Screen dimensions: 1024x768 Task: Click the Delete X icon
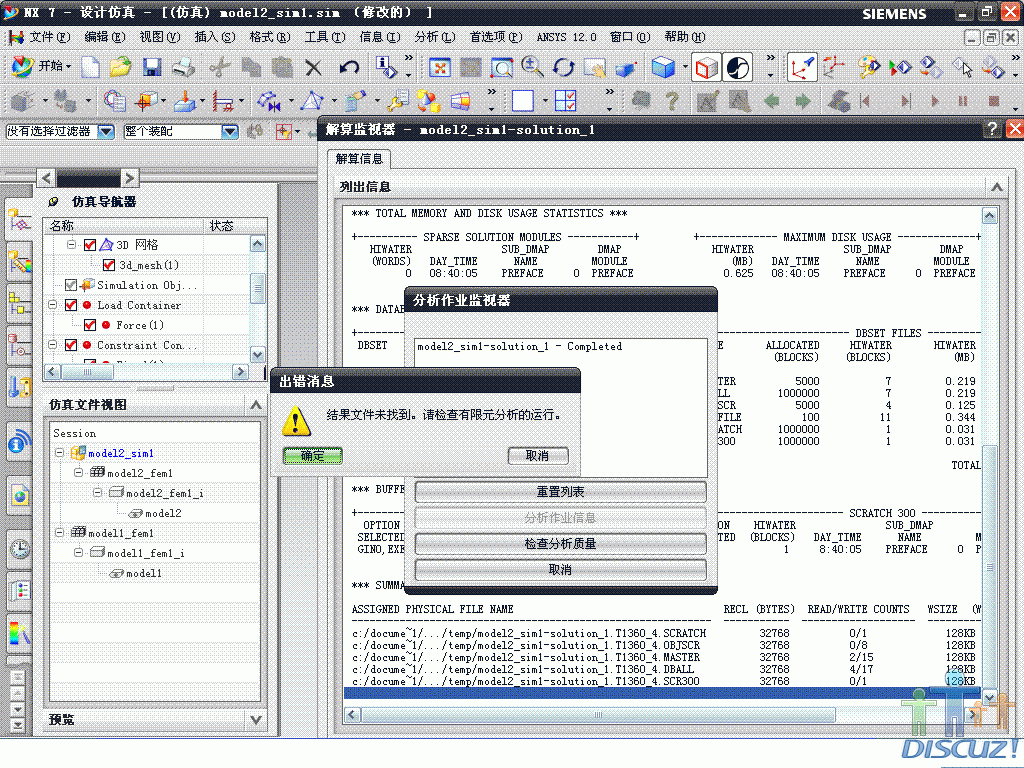[313, 67]
